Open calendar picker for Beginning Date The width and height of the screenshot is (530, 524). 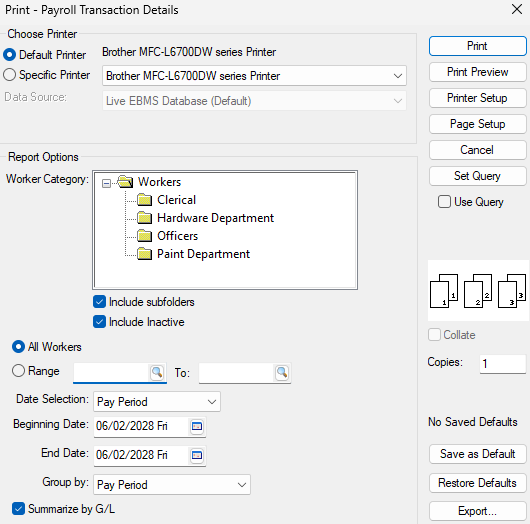click(197, 426)
